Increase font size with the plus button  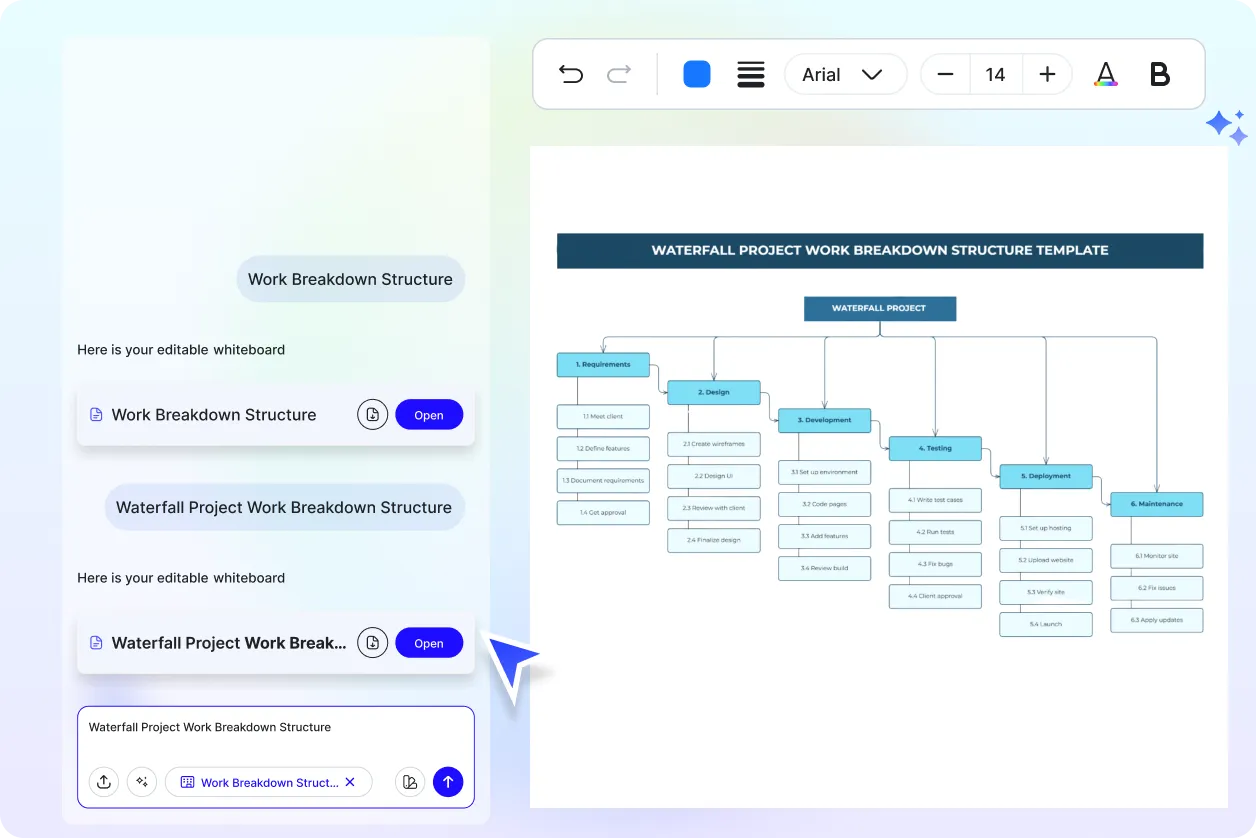1047,74
